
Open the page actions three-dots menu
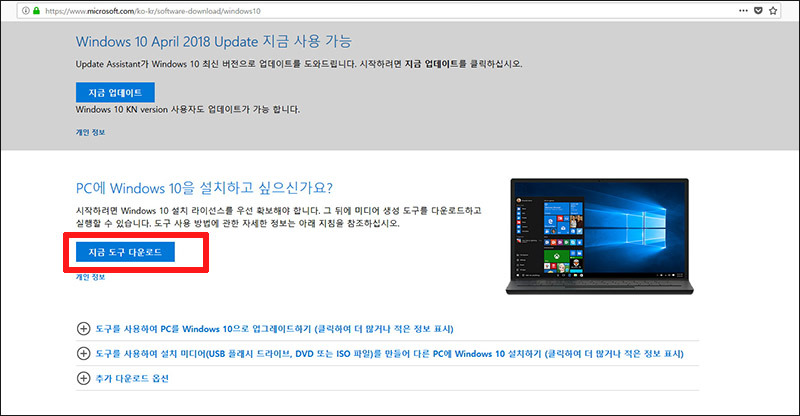[x=743, y=10]
